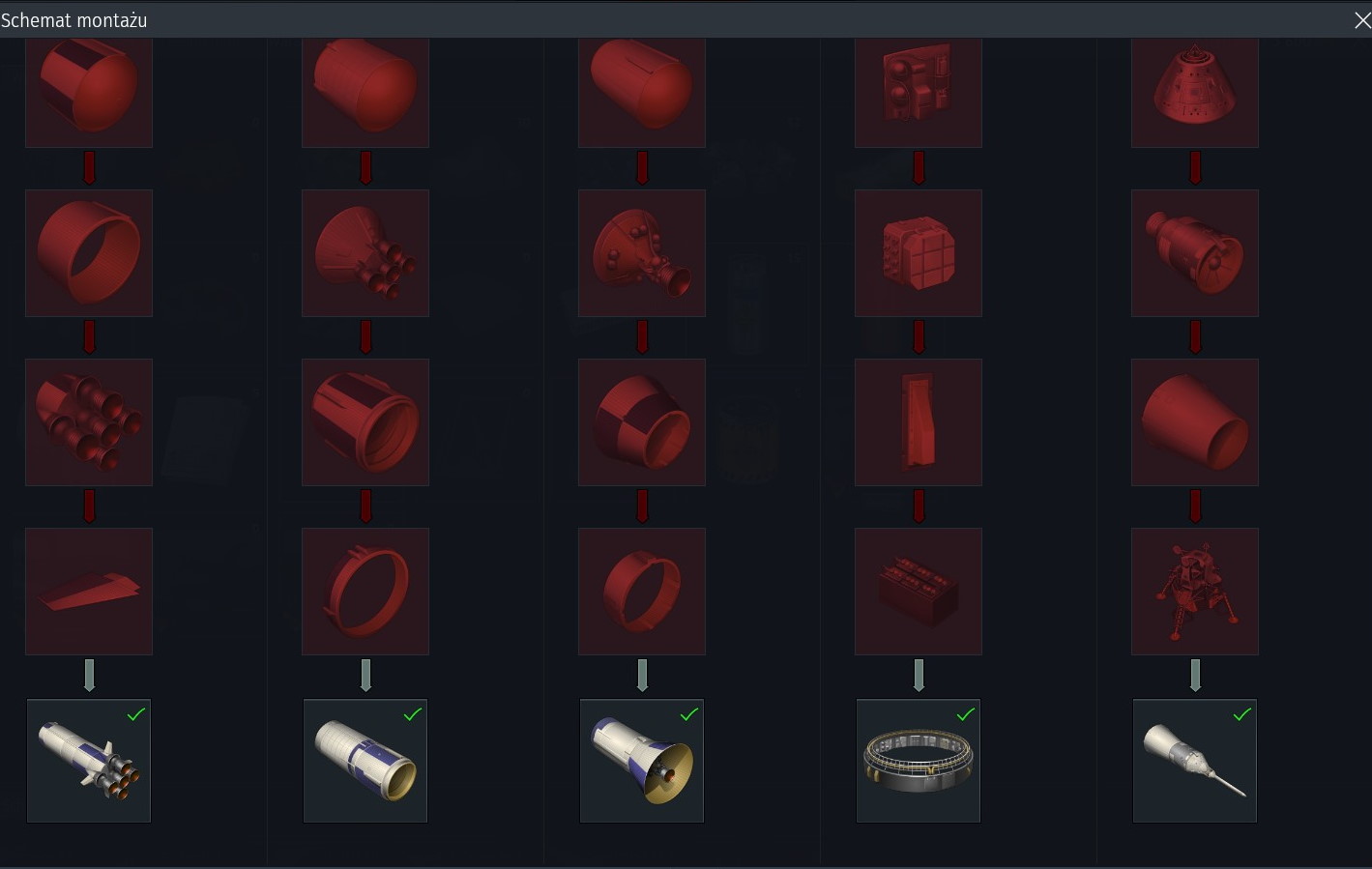The width and height of the screenshot is (1372, 869).
Task: Click the green checkmark on the booster assembly
Action: pos(136,714)
